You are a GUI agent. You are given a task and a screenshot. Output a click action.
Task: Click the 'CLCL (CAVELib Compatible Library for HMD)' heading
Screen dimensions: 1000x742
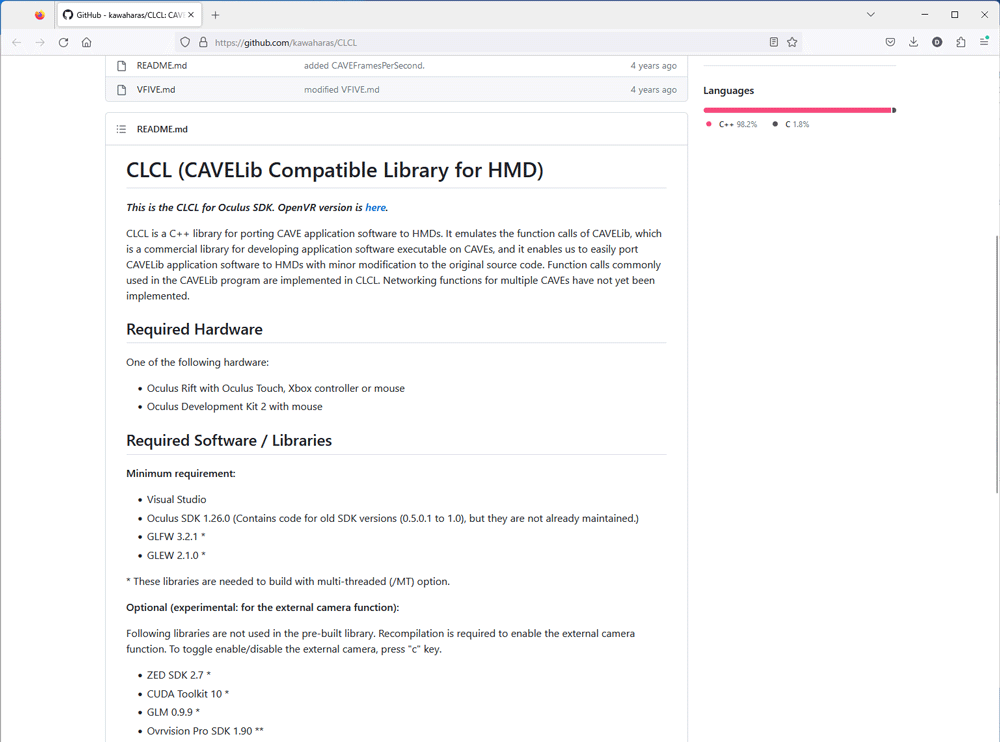[x=335, y=170]
